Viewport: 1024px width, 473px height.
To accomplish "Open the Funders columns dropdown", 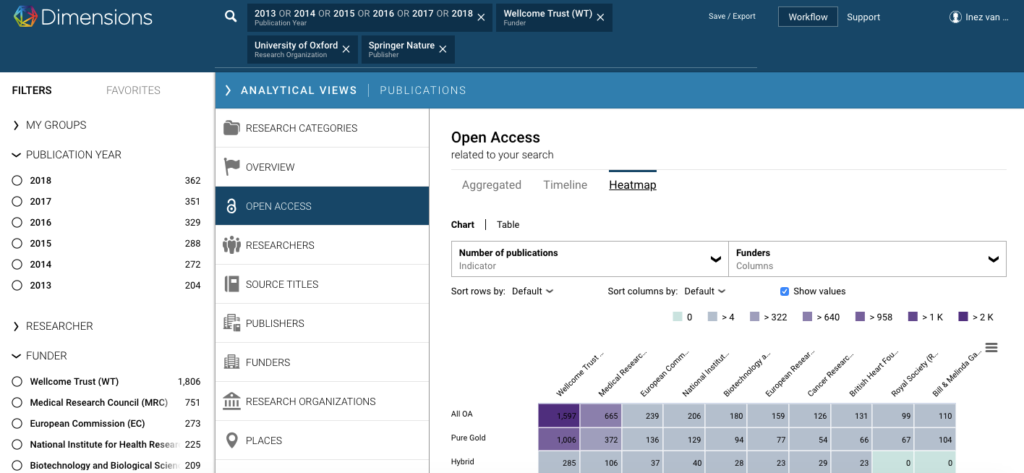I will click(867, 259).
